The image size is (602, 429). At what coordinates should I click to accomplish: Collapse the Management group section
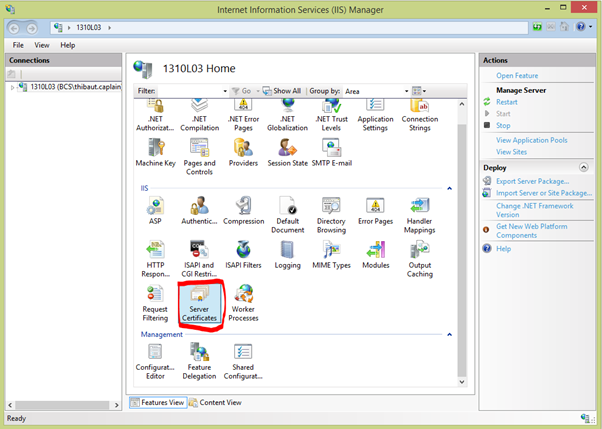[x=449, y=335]
